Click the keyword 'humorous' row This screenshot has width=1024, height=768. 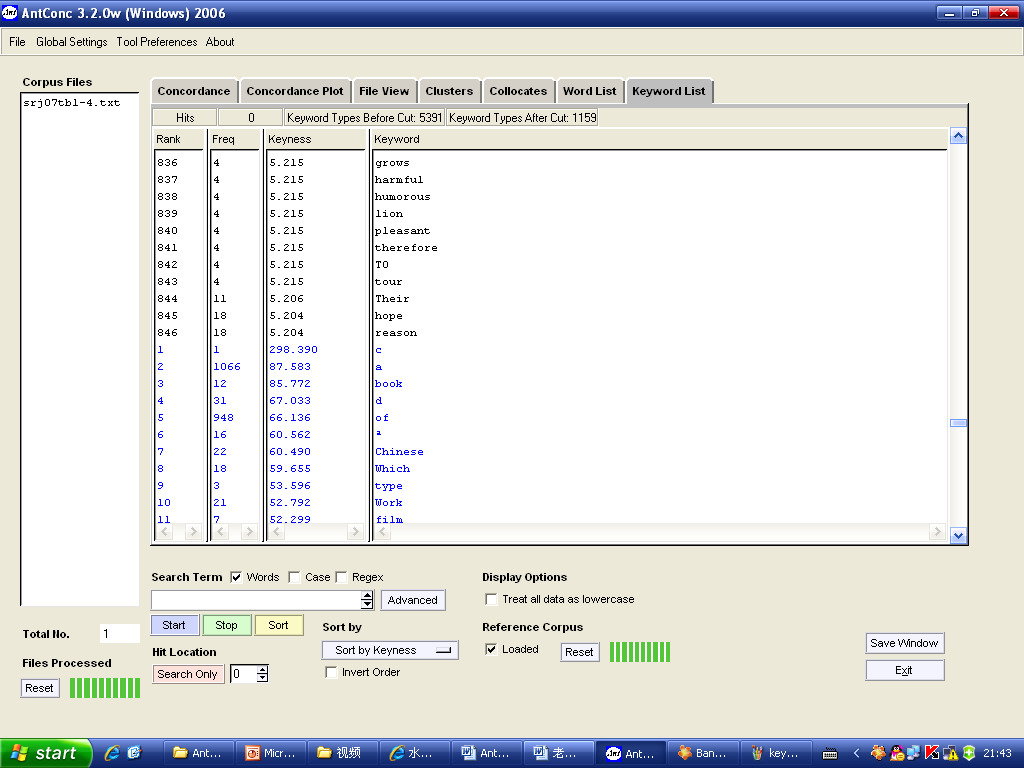[x=402, y=197]
